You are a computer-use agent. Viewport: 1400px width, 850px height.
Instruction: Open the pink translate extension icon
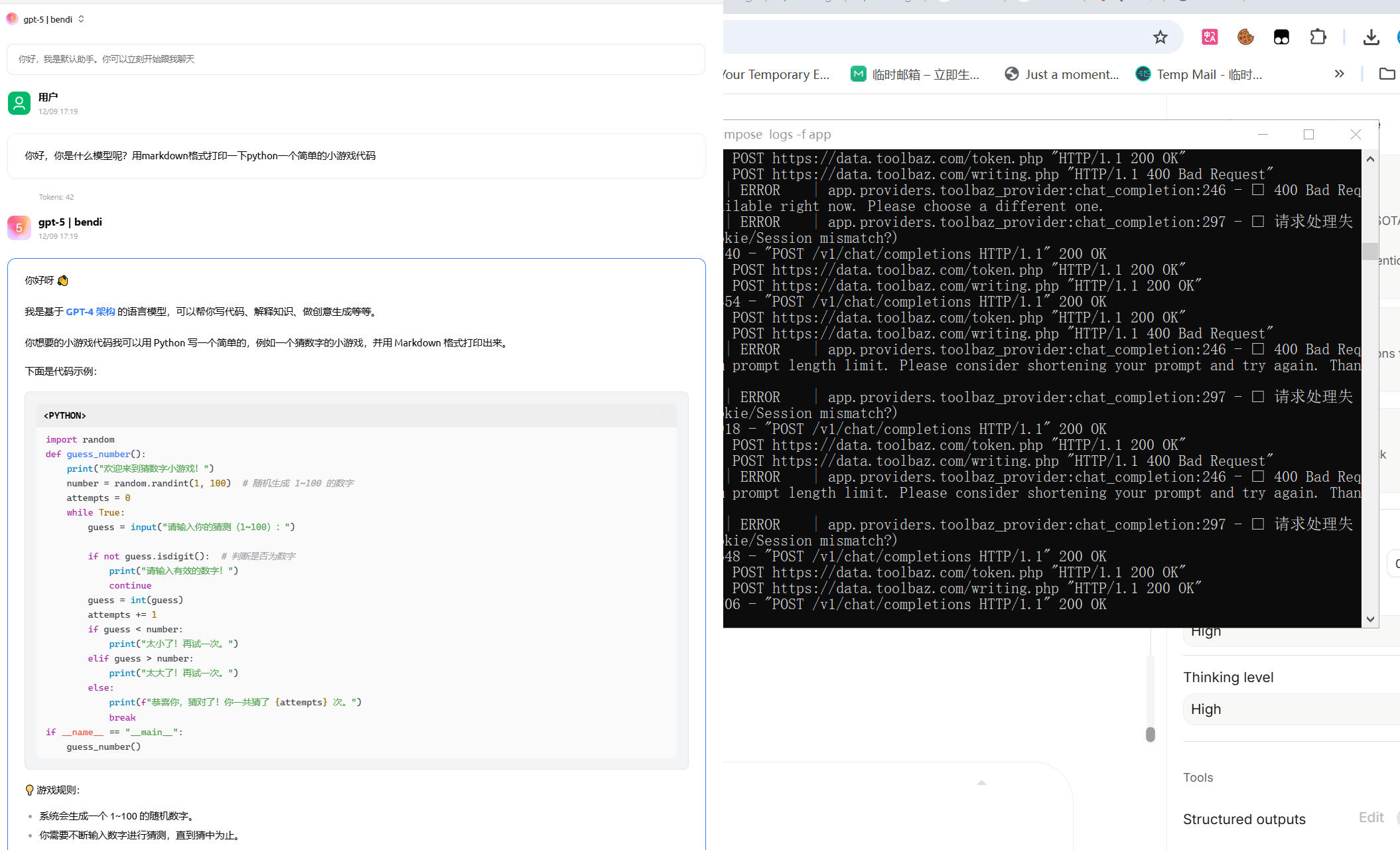click(x=1210, y=37)
